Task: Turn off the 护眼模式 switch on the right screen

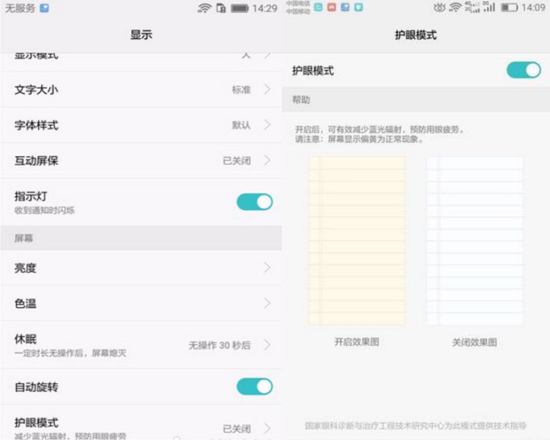Action: pyautogui.click(x=524, y=70)
